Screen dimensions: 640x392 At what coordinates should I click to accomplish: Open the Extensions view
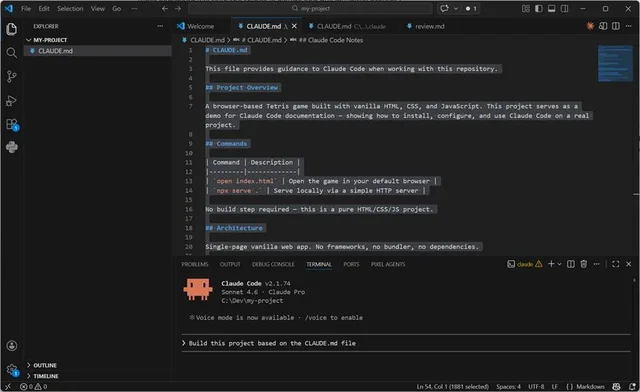(x=12, y=124)
